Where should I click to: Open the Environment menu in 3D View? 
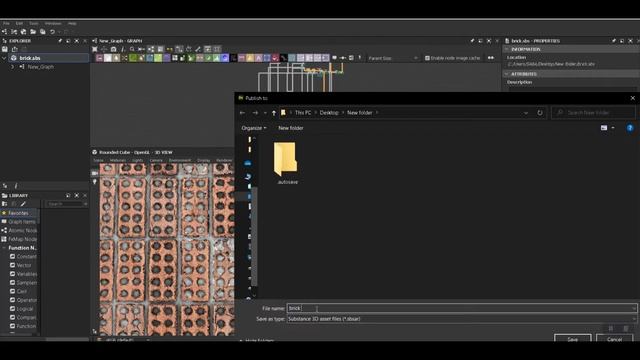tap(180, 160)
